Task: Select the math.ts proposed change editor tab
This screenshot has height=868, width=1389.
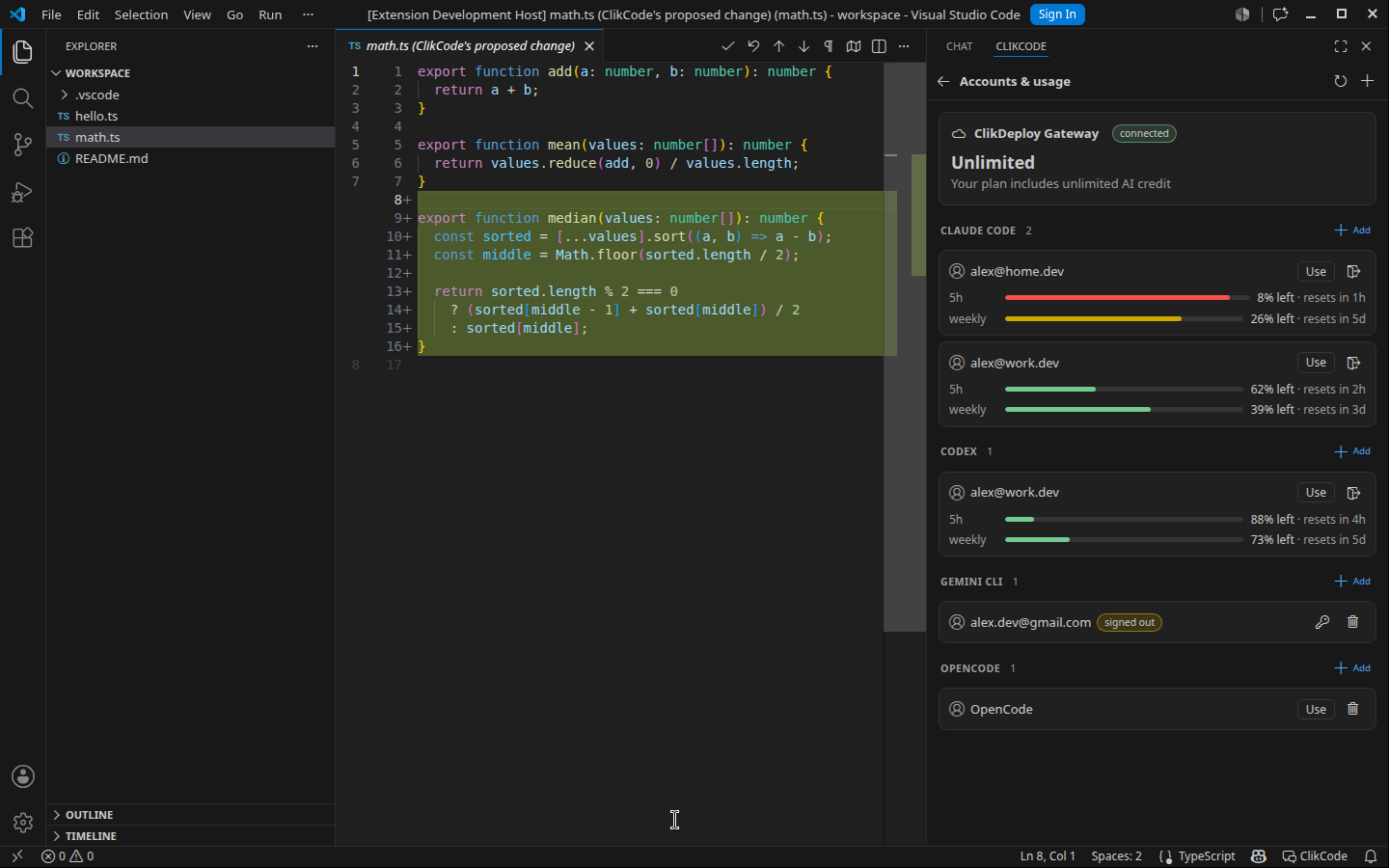Action: point(471,46)
